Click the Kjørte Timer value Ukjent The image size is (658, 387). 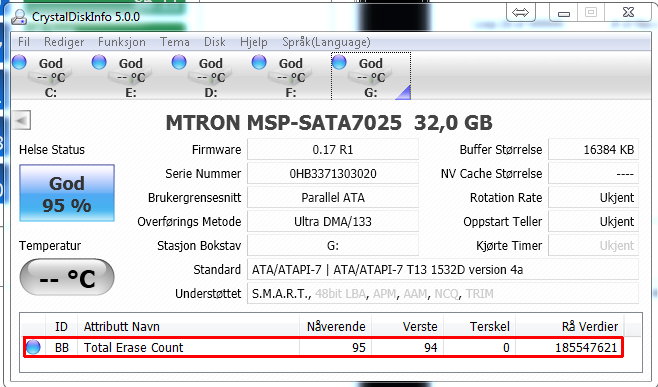click(x=593, y=245)
